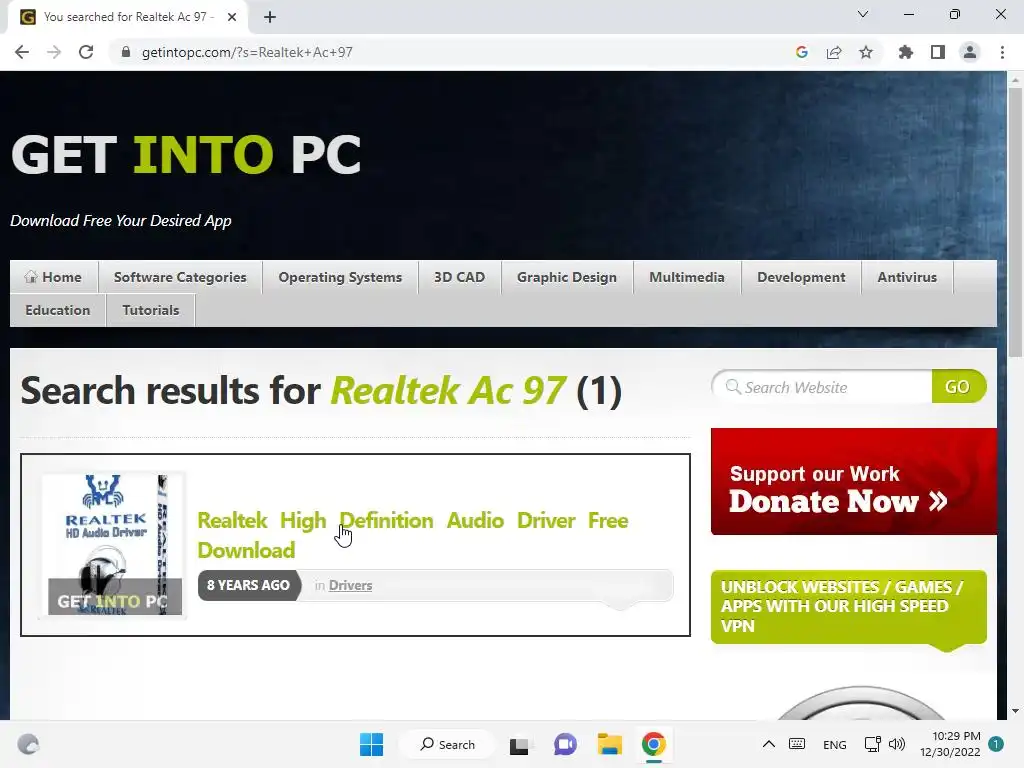Go back to the previous page
Image resolution: width=1024 pixels, height=768 pixels.
pos(22,52)
